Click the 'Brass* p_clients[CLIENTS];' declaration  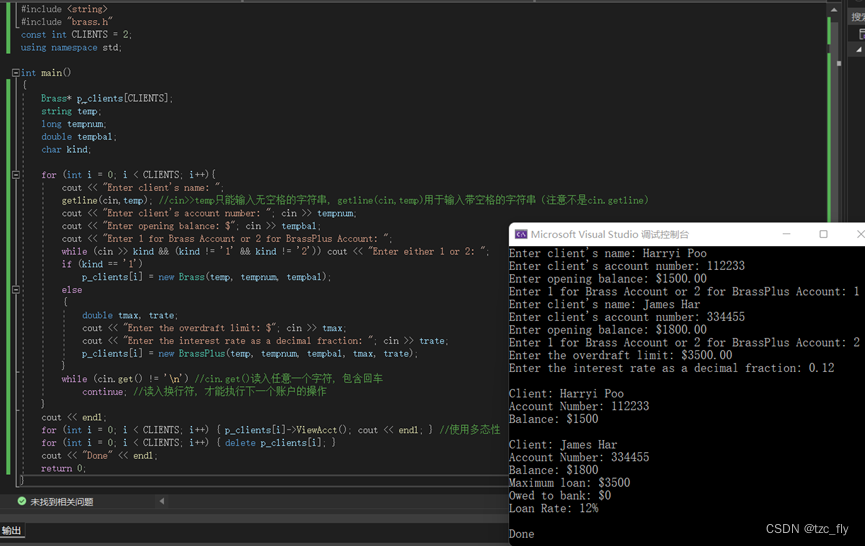(x=107, y=99)
